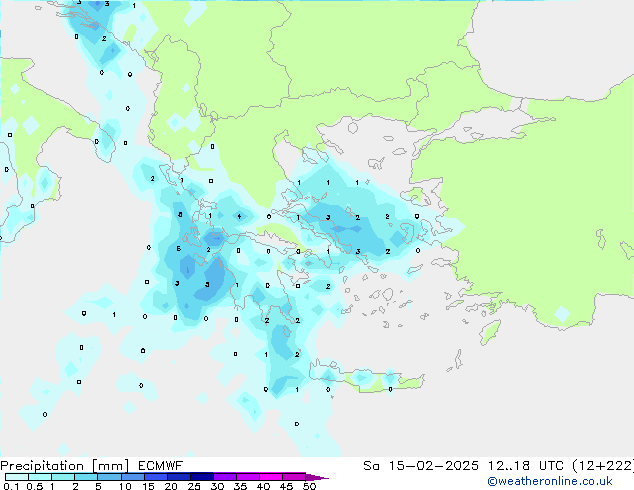This screenshot has width=634, height=490.
Task: Click the 'Sa 15-02-2025' date text
Action: click(x=421, y=466)
